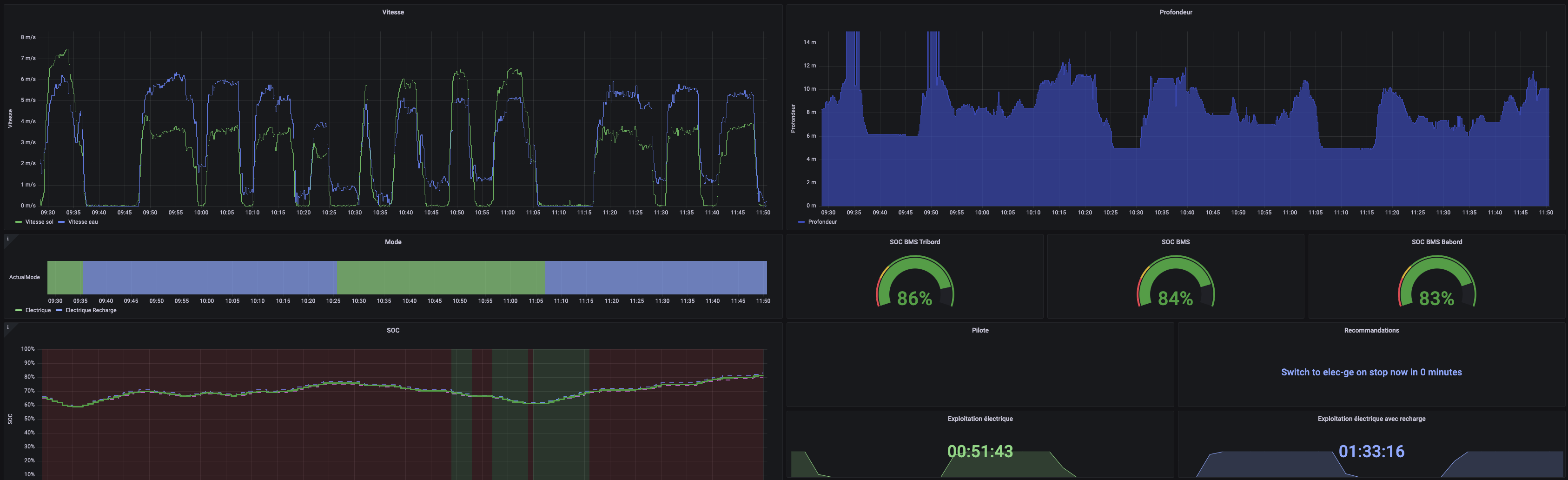This screenshot has width=1568, height=480.
Task: Open the Profondeur panel title menu
Action: (1175, 12)
